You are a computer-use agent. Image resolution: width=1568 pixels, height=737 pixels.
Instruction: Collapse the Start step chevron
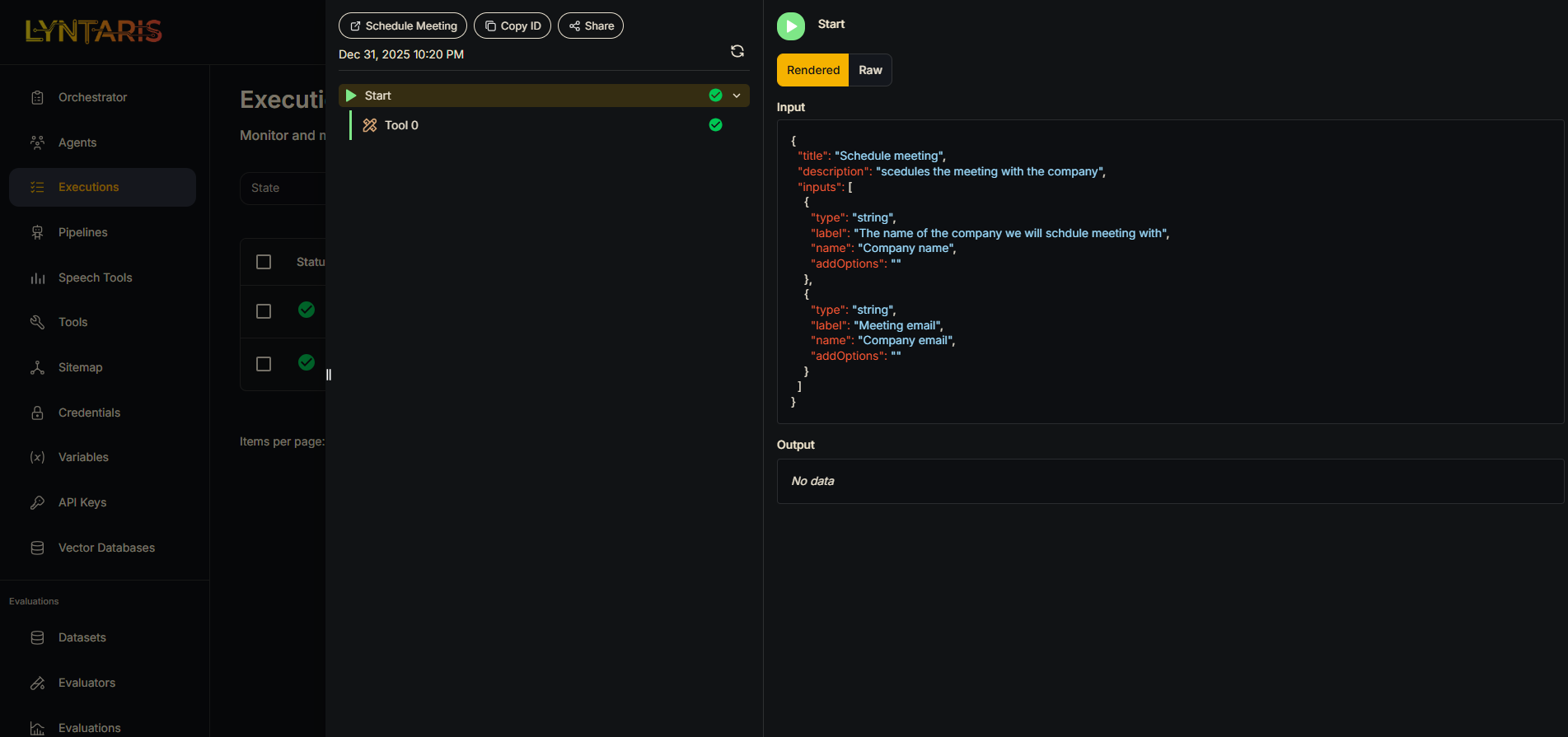click(x=737, y=96)
